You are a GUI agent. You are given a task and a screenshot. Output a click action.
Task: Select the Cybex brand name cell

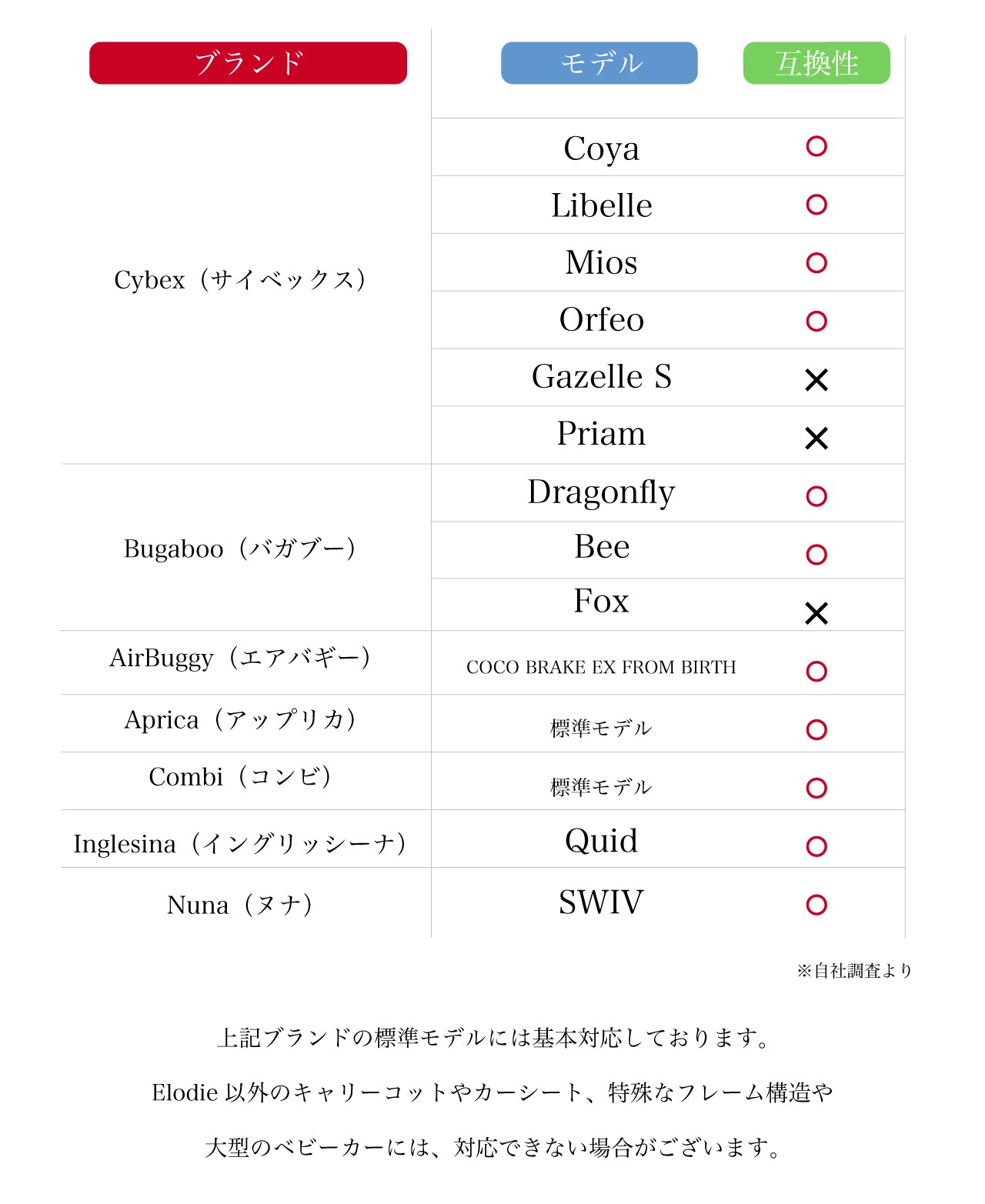pyautogui.click(x=239, y=280)
